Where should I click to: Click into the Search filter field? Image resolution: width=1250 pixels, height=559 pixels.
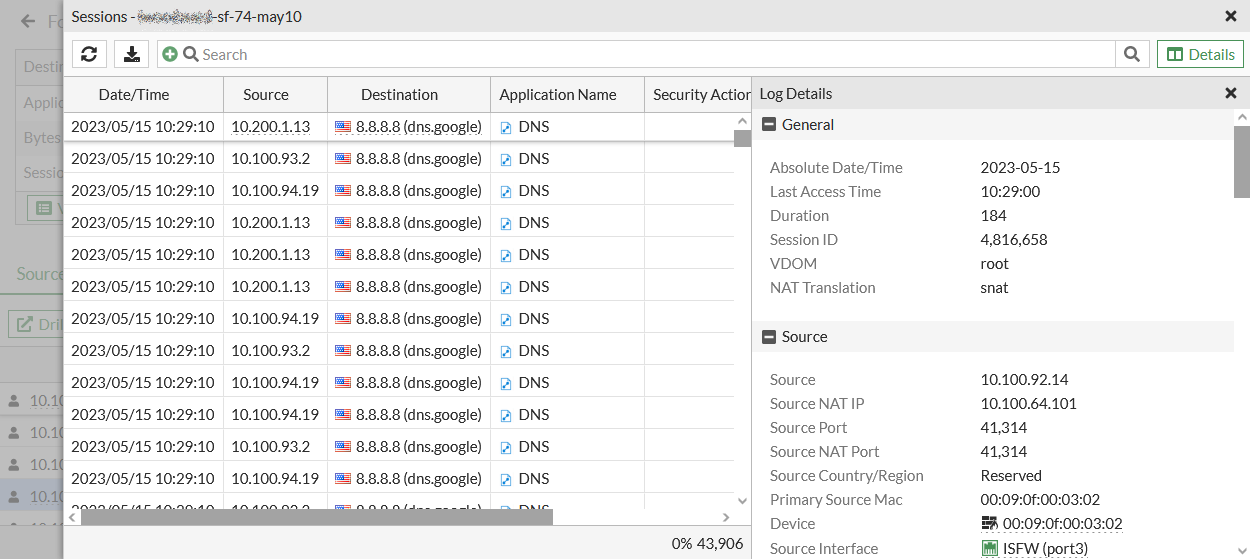[x=650, y=54]
